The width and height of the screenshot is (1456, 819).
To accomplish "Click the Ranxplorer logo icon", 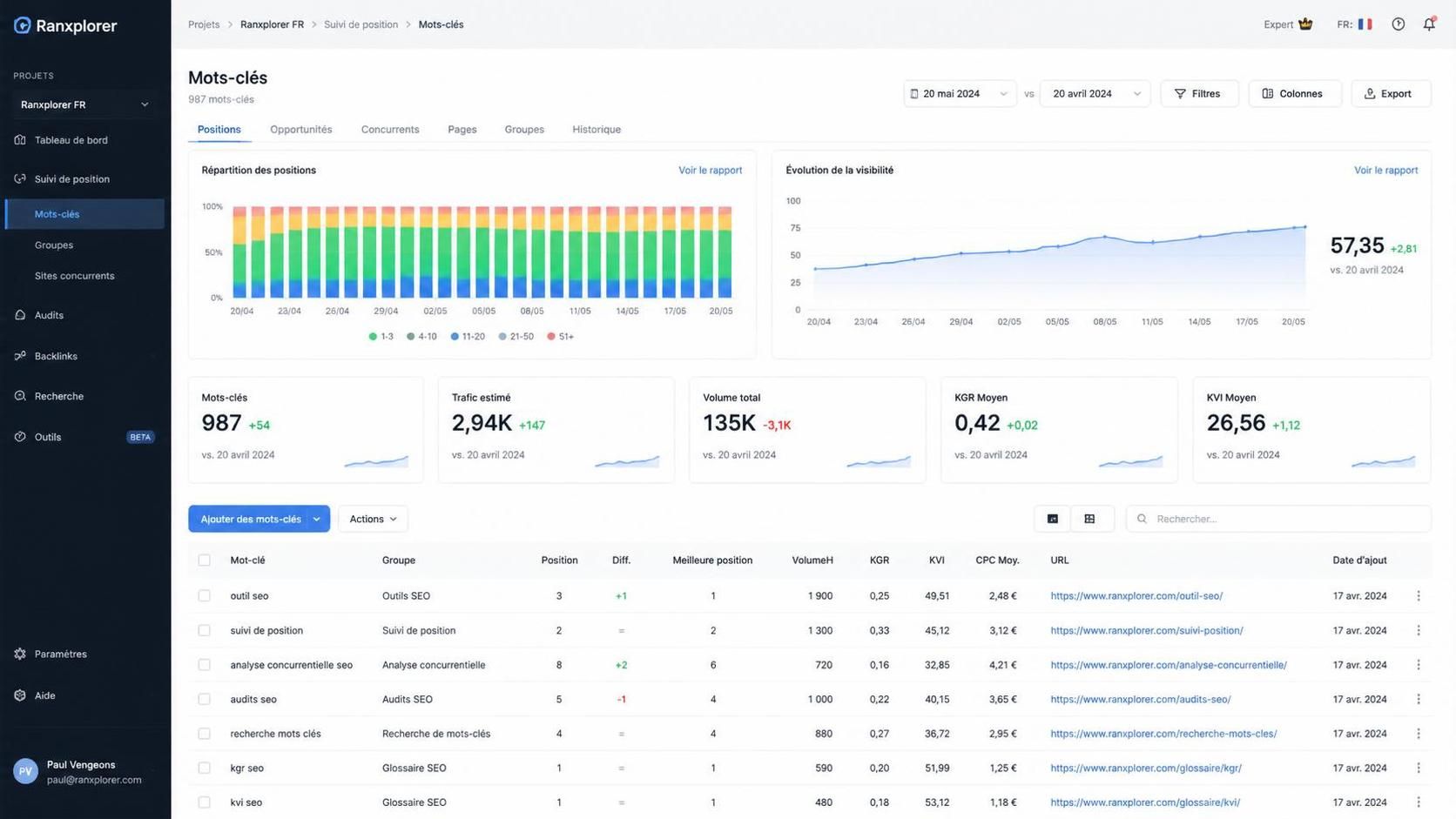I will pyautogui.click(x=23, y=25).
